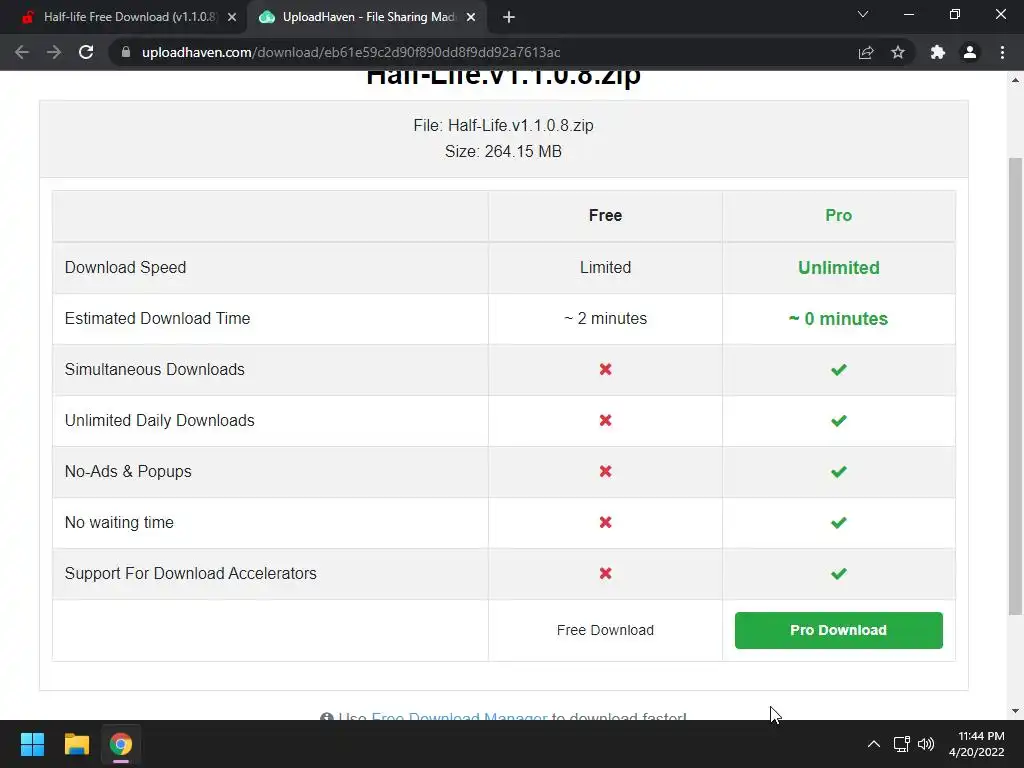The image size is (1024, 768).
Task: Close the UploadHaven tab
Action: [471, 17]
